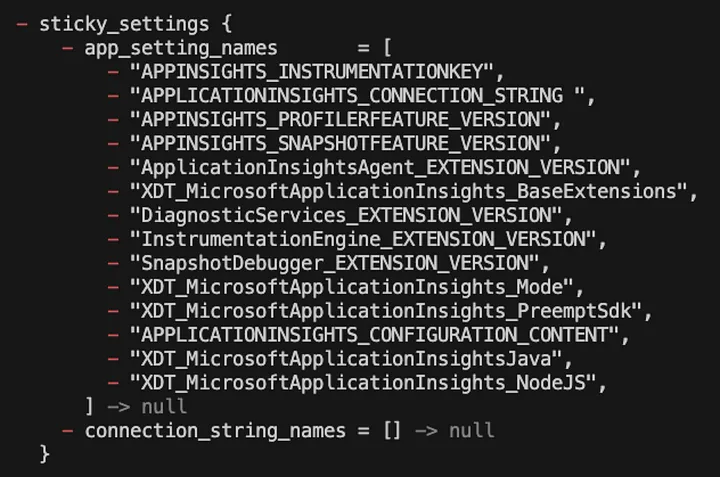This screenshot has width=720, height=477.
Task: Click the red minus before sticky_settings
Action: (22, 24)
